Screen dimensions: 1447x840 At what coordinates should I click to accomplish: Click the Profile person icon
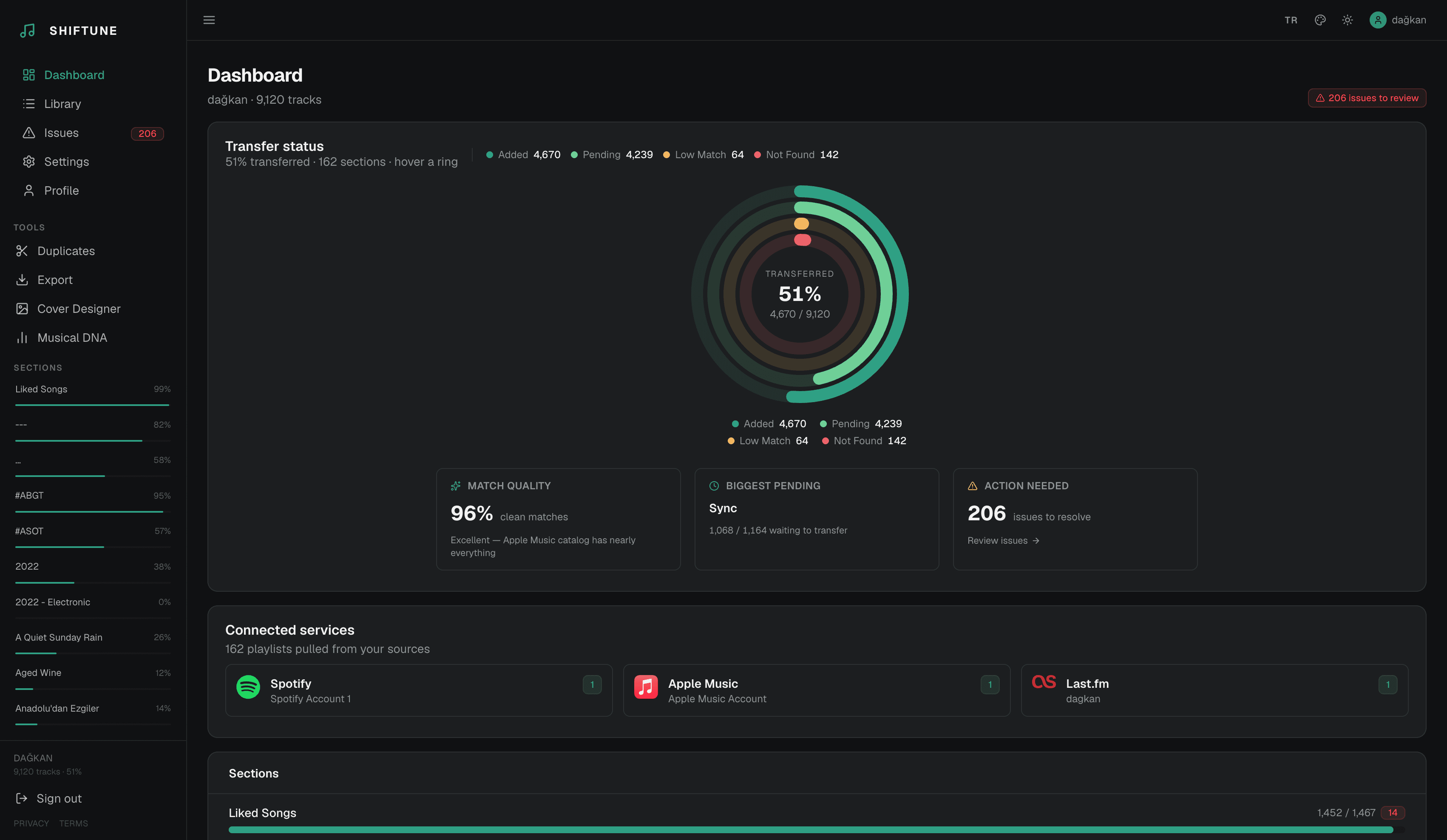coord(29,190)
